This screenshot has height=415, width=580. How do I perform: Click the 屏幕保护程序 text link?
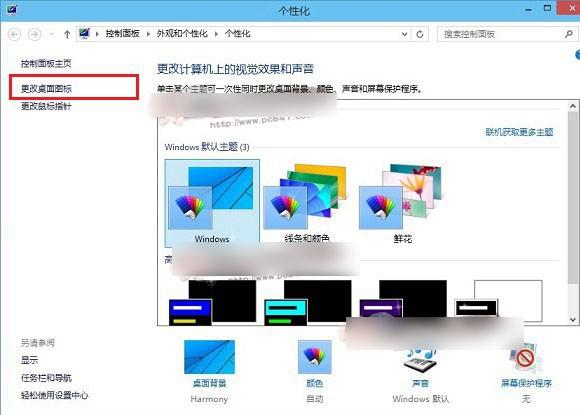pos(526,383)
